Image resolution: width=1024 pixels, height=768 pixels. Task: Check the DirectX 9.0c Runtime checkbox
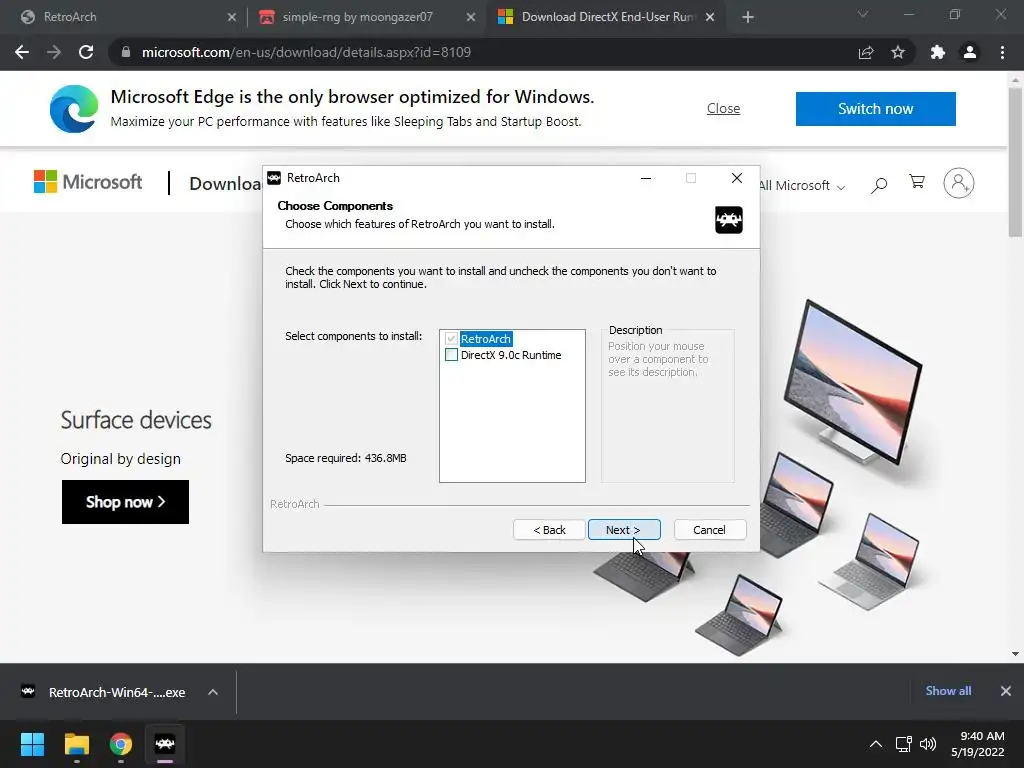pos(451,355)
